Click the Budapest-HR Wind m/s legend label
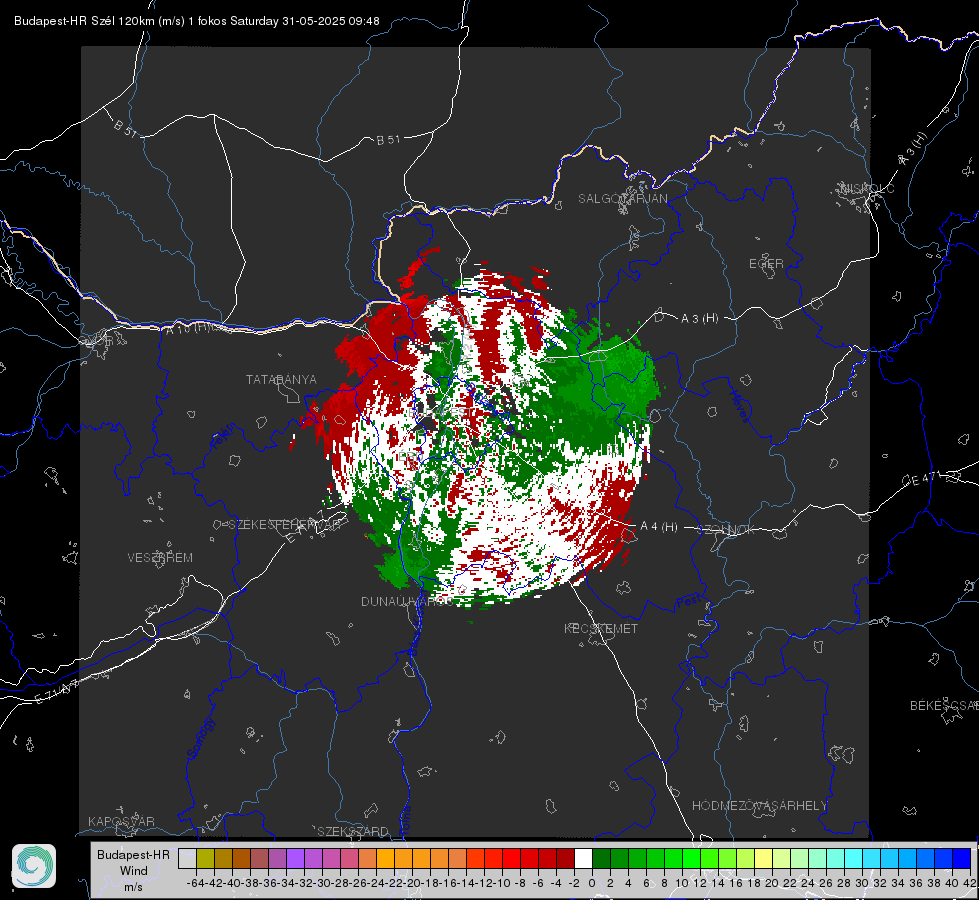 [133, 871]
